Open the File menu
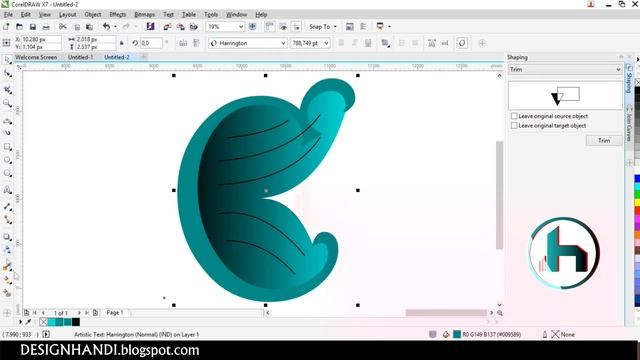The width and height of the screenshot is (640, 360). coord(8,15)
